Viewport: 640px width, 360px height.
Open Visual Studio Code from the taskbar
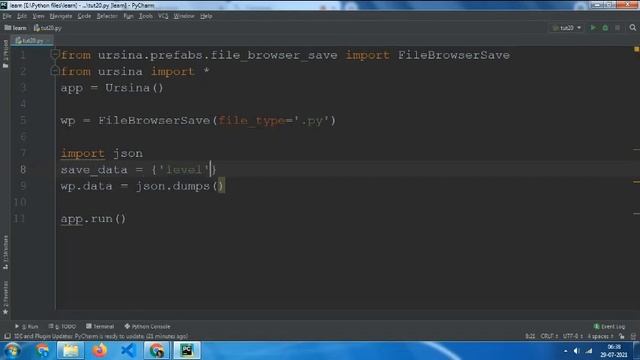click(128, 351)
